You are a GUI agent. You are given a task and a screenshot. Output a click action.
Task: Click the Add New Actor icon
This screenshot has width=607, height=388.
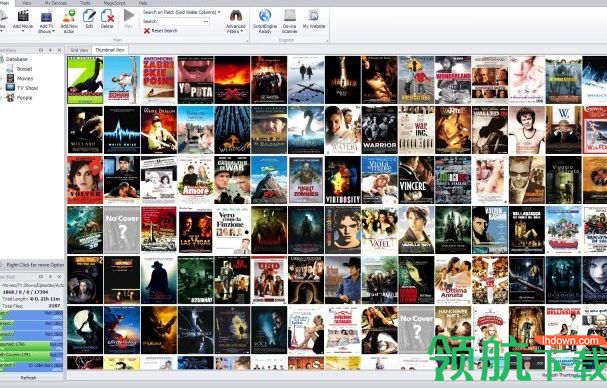point(69,16)
